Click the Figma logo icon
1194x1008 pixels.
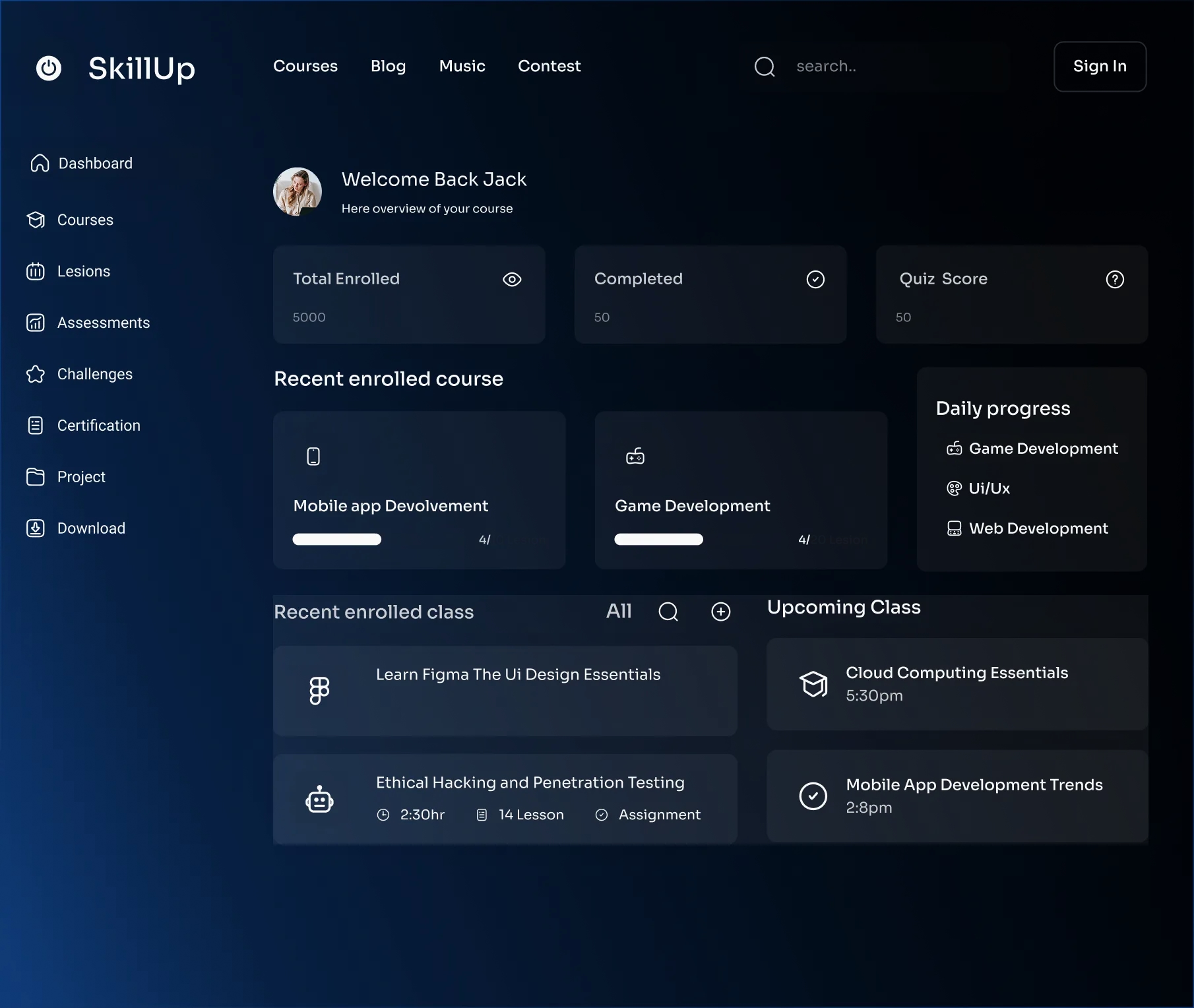pos(319,691)
